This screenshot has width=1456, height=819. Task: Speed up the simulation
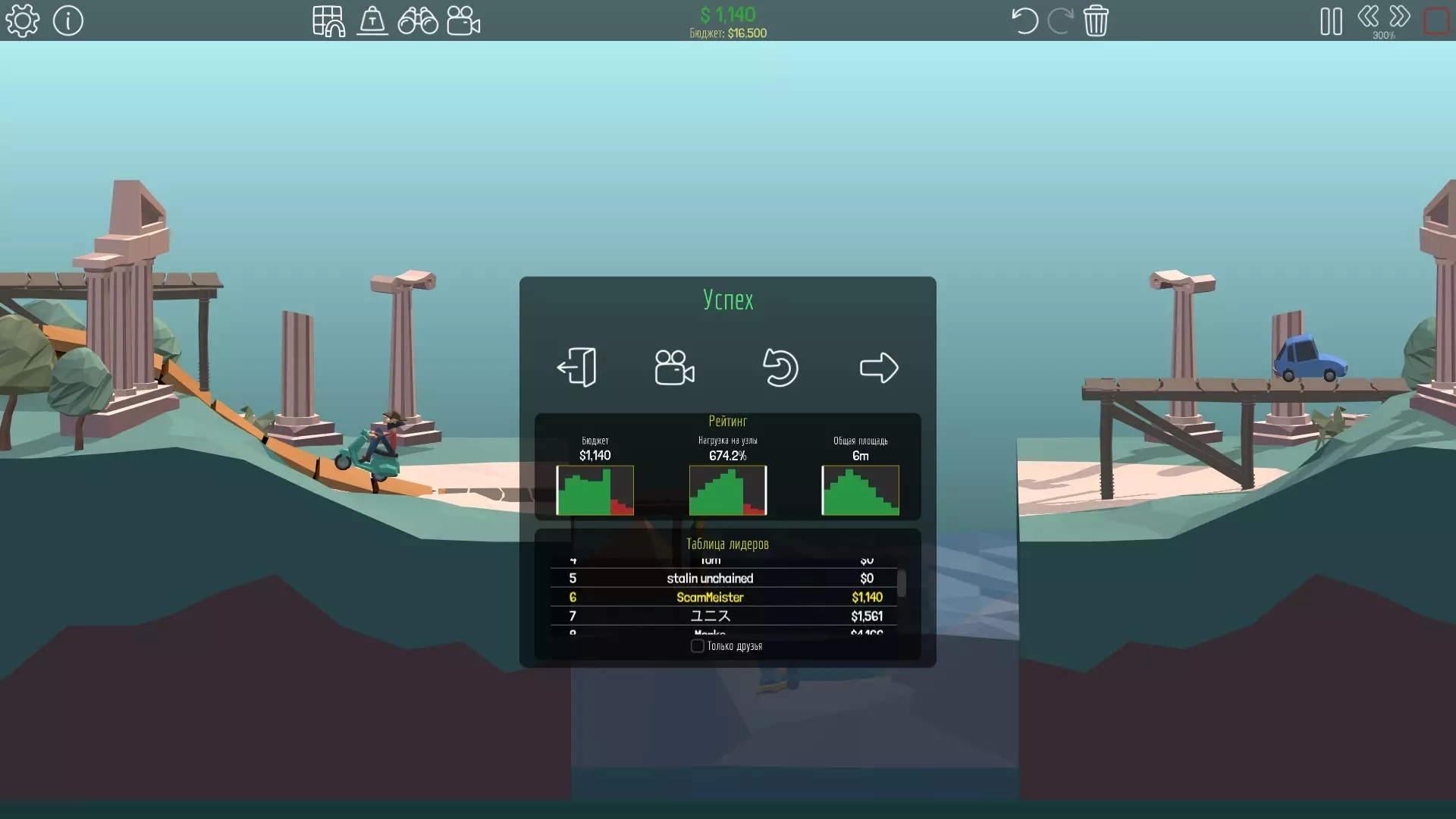[x=1400, y=16]
